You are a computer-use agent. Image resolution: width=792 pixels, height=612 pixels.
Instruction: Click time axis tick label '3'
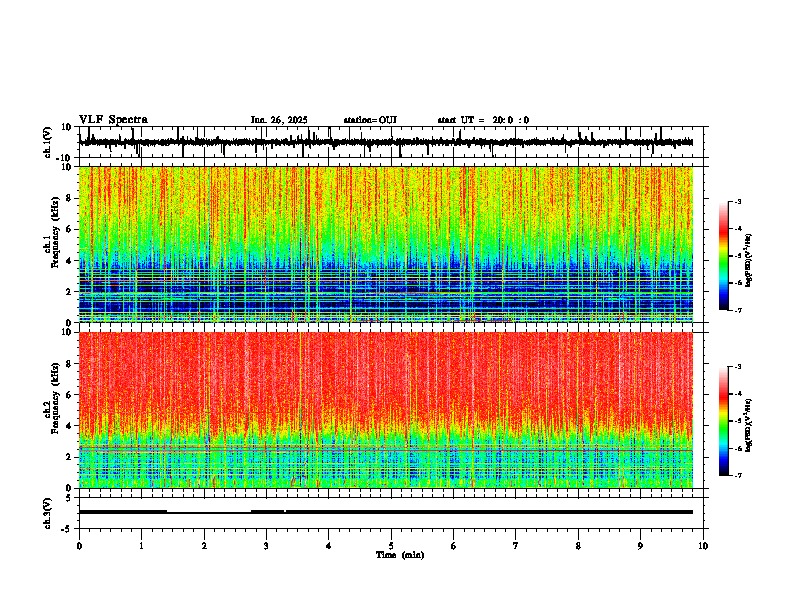(266, 546)
